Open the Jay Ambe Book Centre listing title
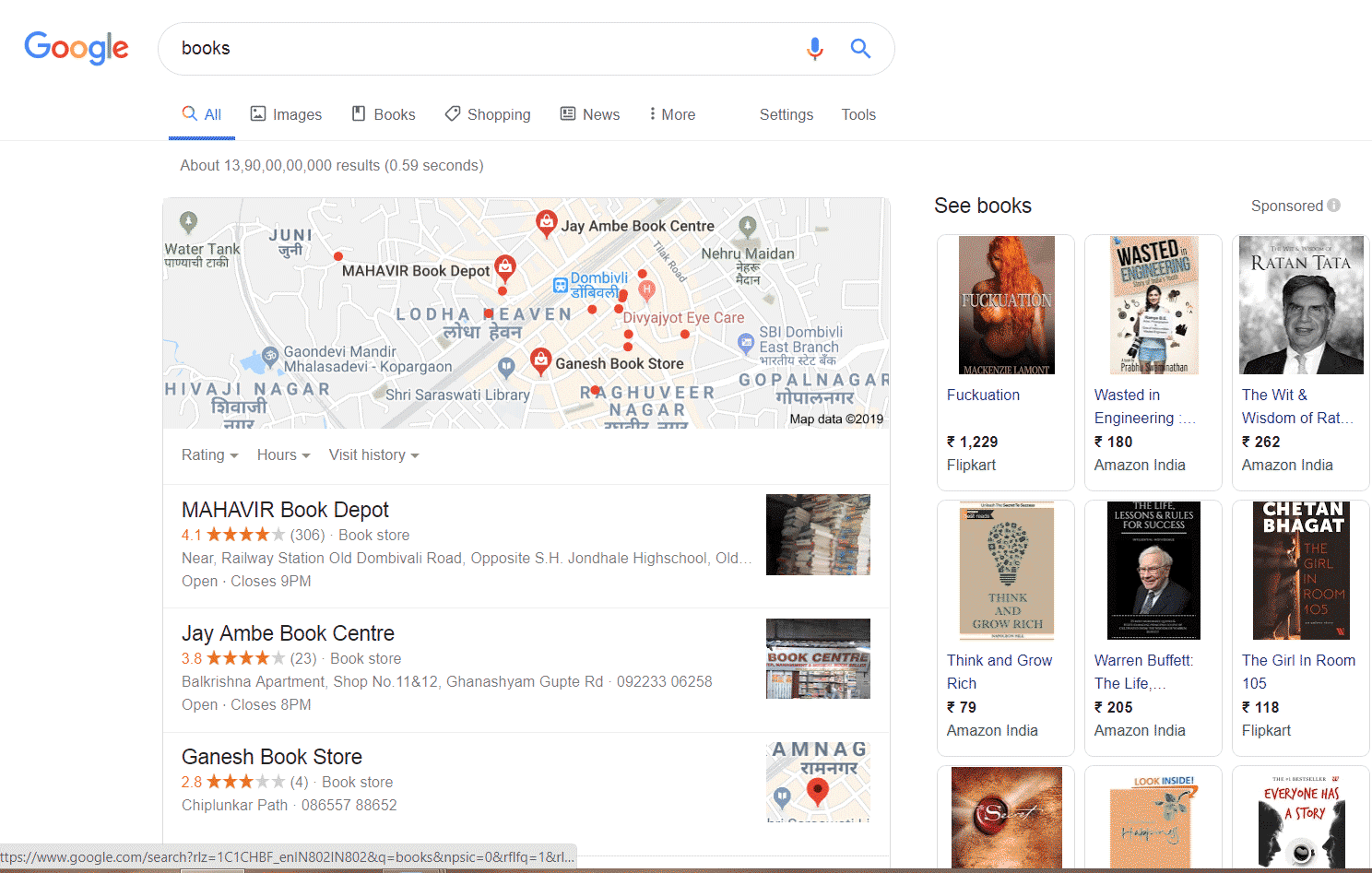This screenshot has width=1372, height=873. (x=288, y=633)
